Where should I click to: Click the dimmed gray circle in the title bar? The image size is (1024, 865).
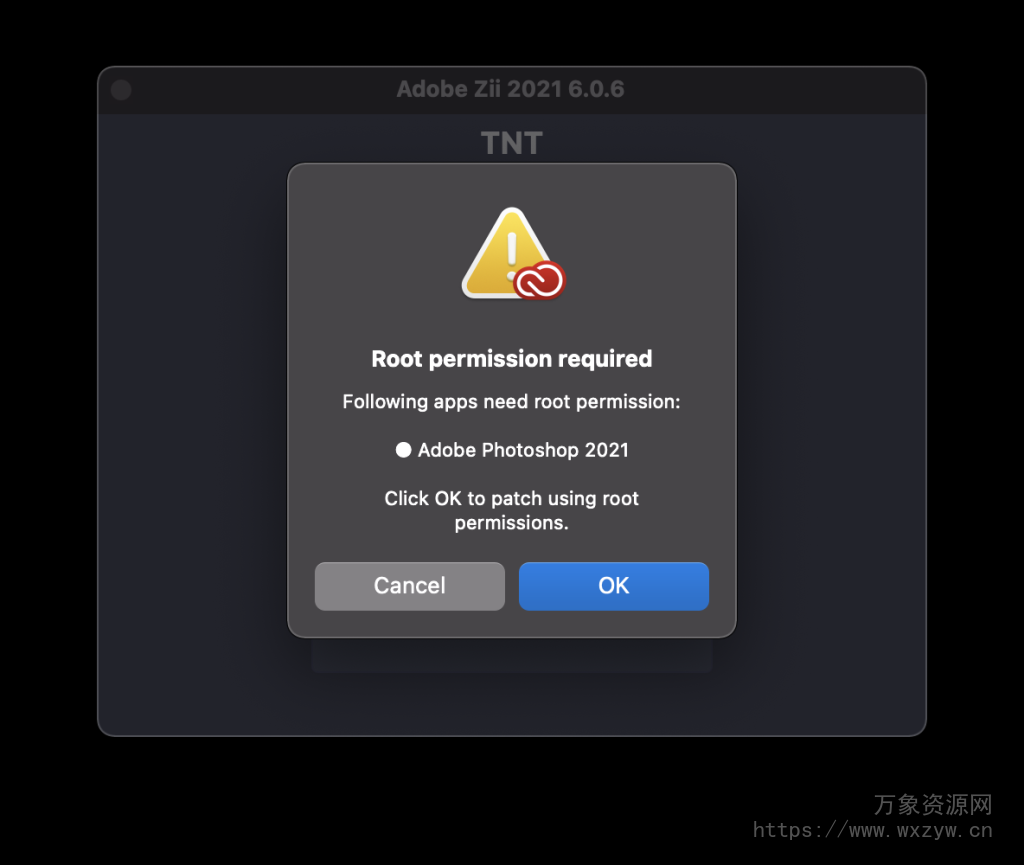click(121, 89)
